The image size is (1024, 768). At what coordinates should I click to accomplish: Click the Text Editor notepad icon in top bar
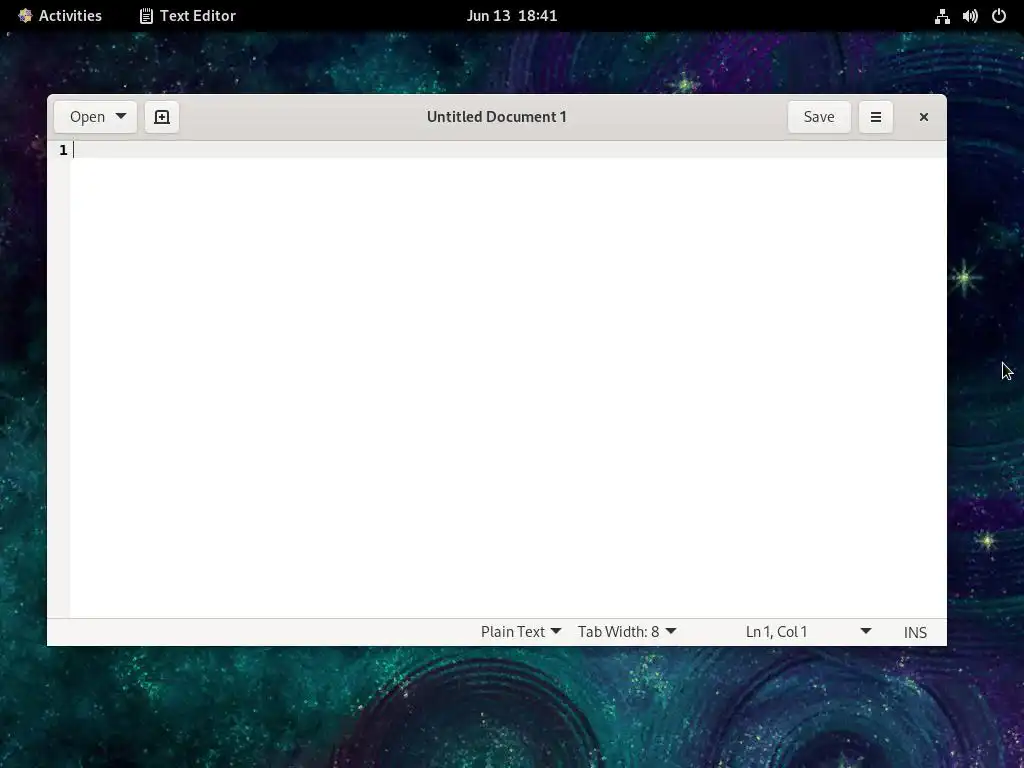[x=146, y=16]
